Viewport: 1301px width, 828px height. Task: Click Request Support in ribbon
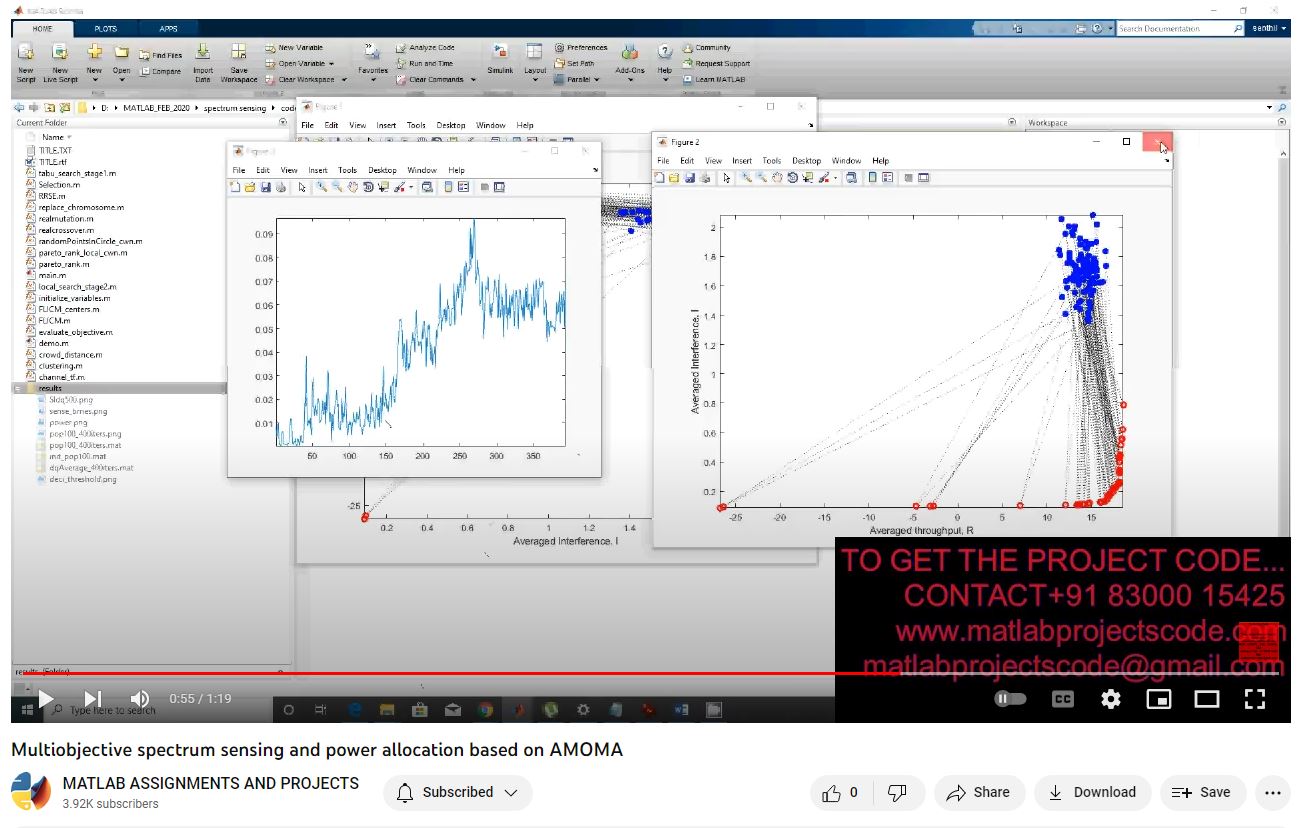point(716,63)
